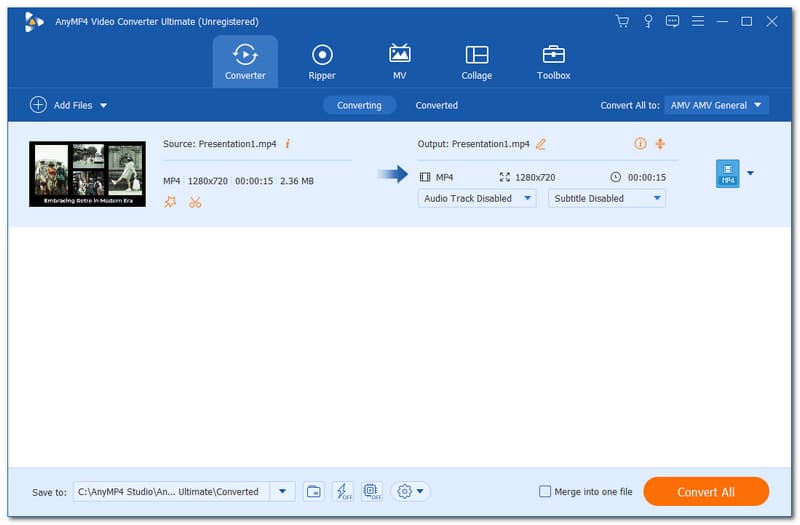Expand the Audio Track Disabled dropdown
Screen dimensions: 800x525
tap(477, 198)
